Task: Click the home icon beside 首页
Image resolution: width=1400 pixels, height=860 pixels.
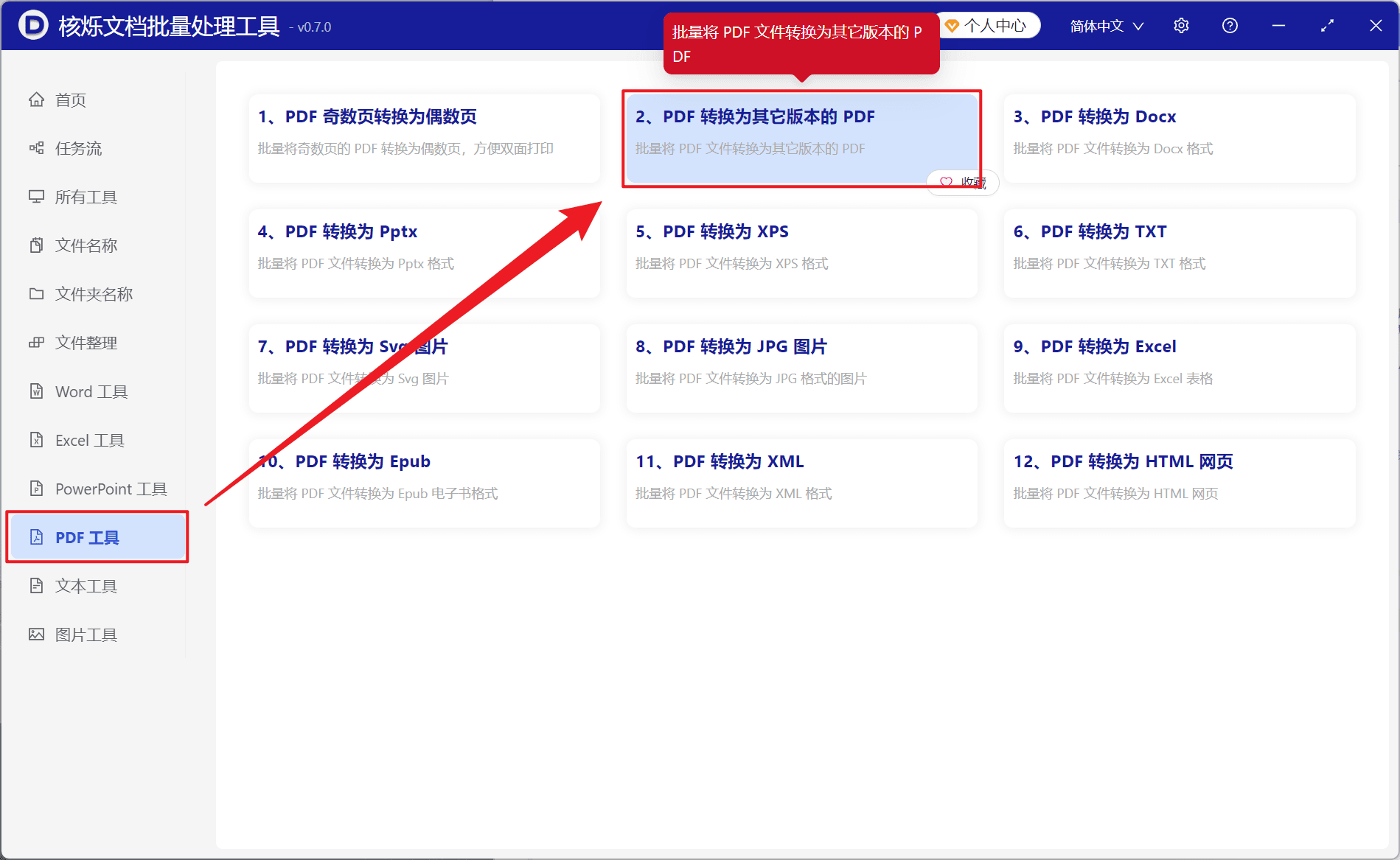Action: point(36,99)
